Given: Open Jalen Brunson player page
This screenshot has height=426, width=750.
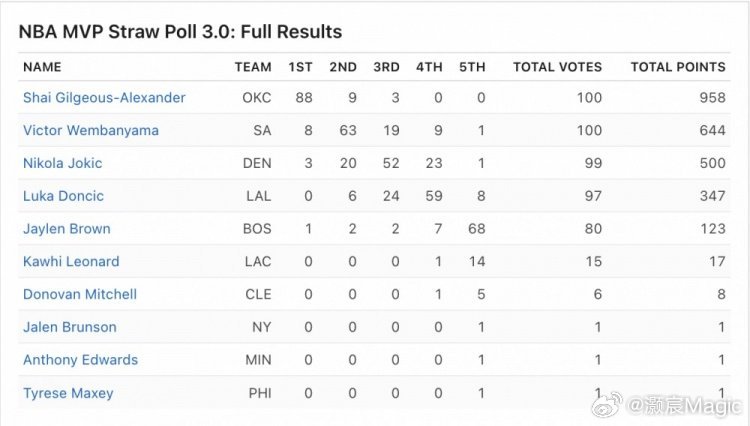Looking at the screenshot, I should click(70, 327).
